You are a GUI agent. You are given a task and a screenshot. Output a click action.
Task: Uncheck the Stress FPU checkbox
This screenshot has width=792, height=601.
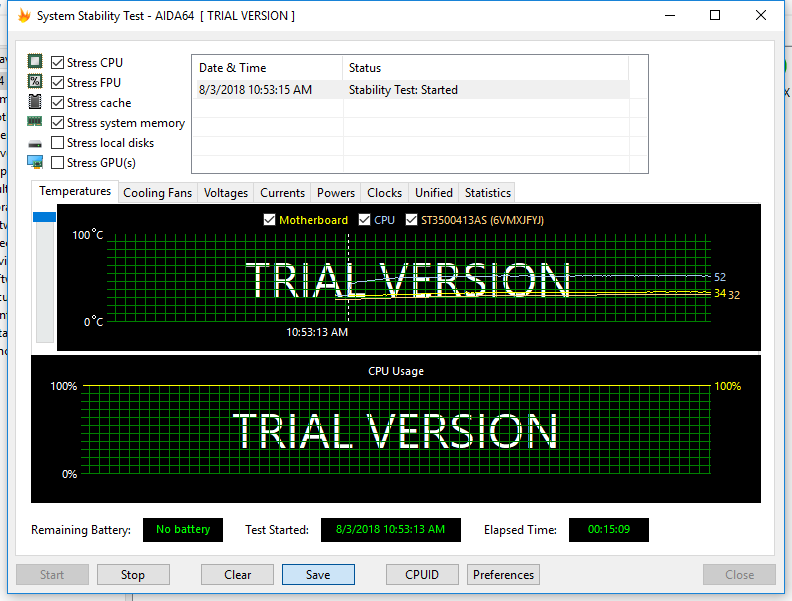[58, 82]
